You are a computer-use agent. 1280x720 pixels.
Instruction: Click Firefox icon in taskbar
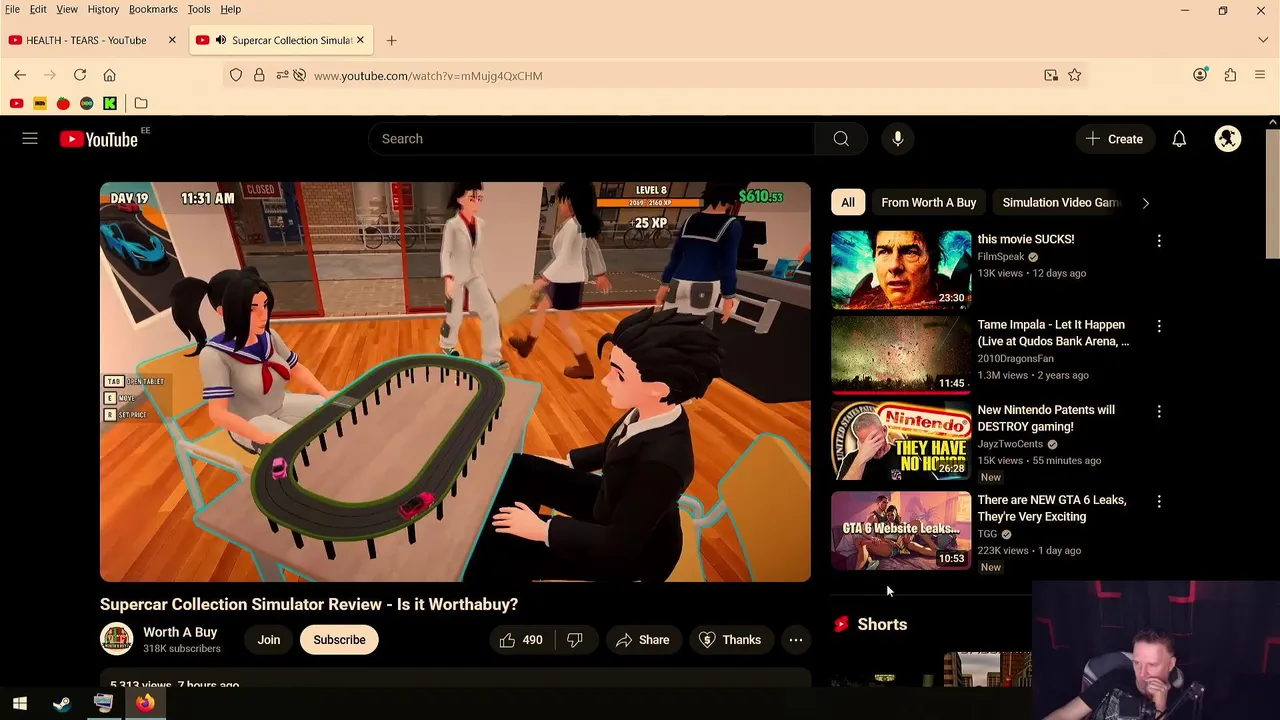(145, 703)
